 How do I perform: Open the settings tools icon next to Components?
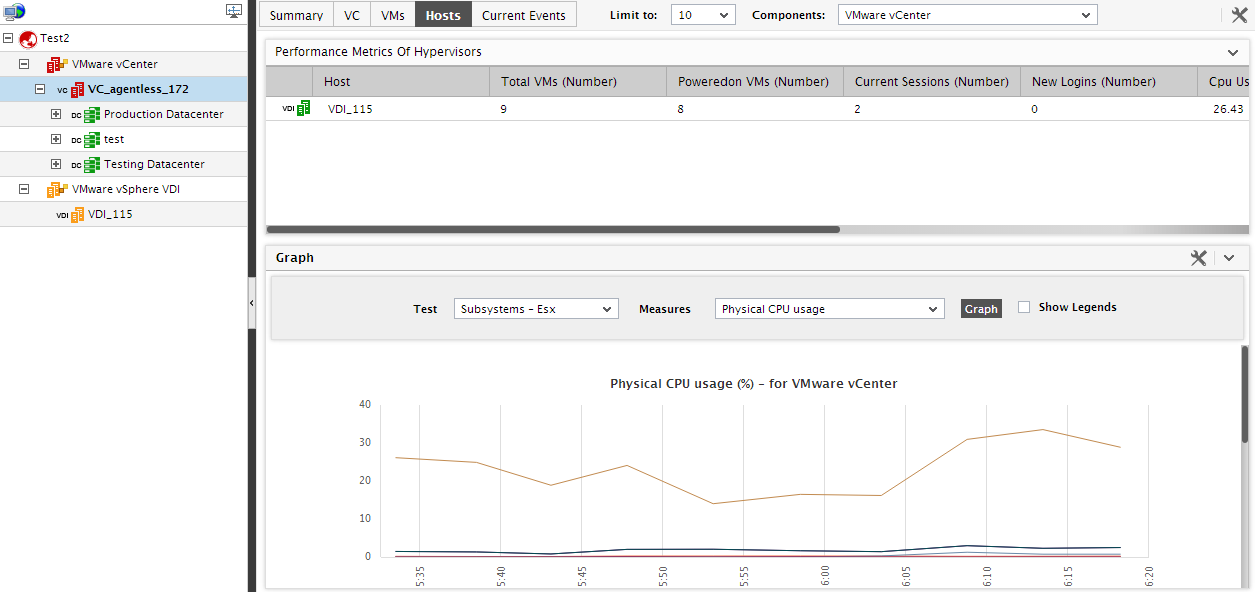tap(1239, 15)
